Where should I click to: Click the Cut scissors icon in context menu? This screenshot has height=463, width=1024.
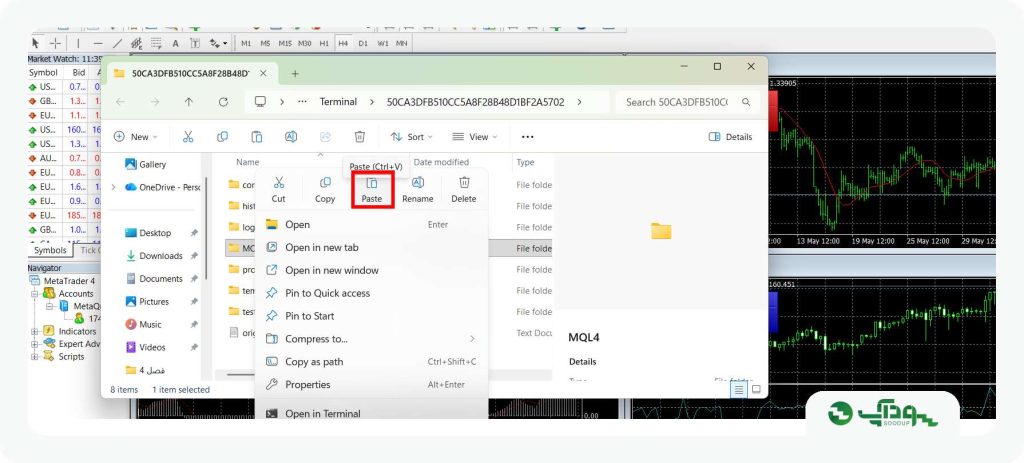point(279,183)
